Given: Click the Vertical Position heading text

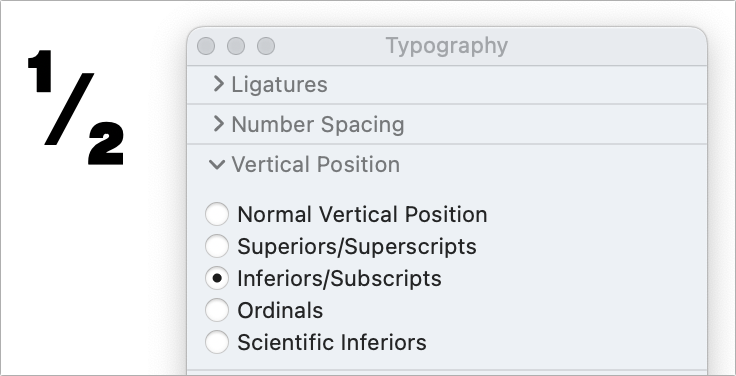Looking at the screenshot, I should tap(315, 164).
